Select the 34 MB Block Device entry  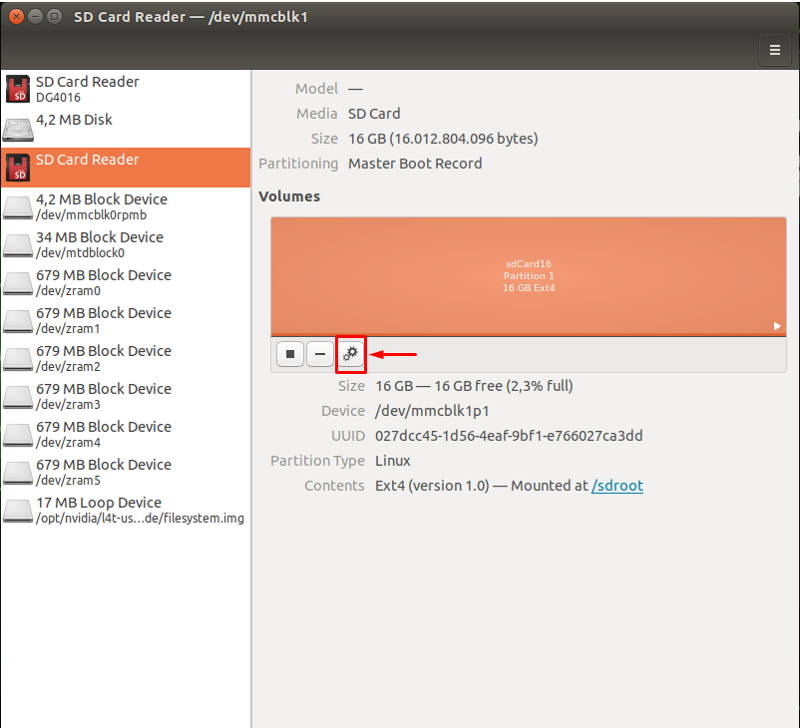click(x=126, y=244)
